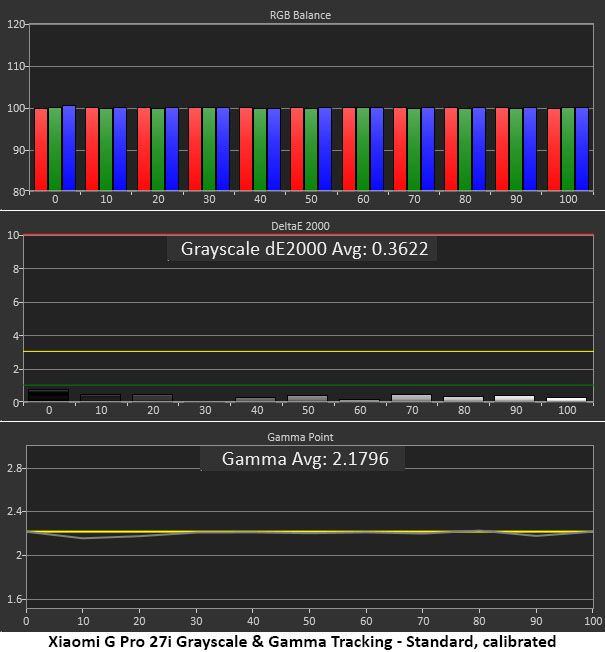The image size is (605, 652).
Task: Click the 110 y-axis label in RGB Balance
Action: [16, 66]
